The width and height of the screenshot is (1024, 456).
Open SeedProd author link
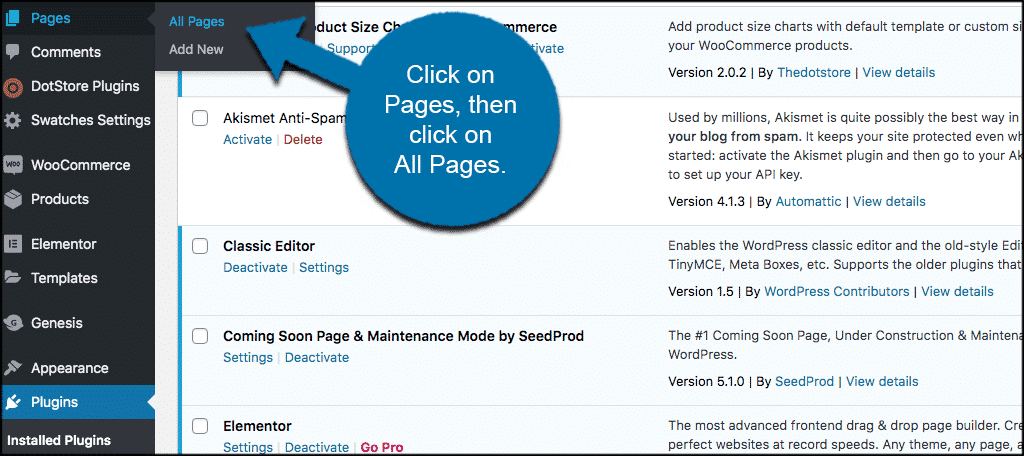[805, 382]
